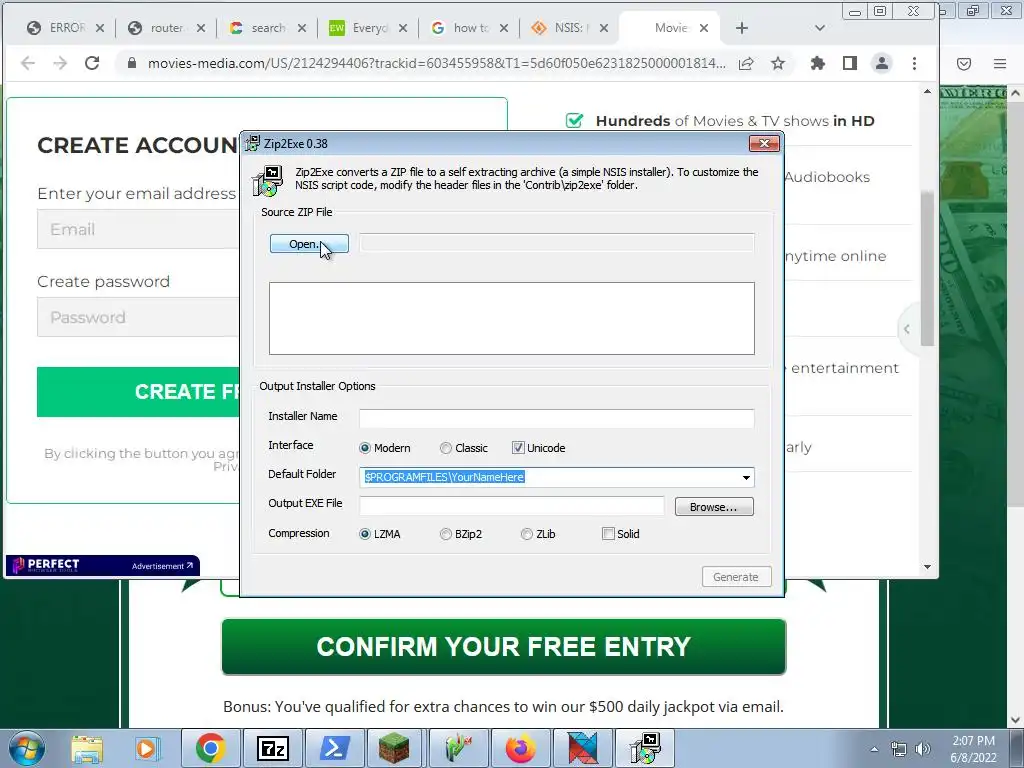Click Chrome's back arrow
1024x768 pixels.
point(28,63)
